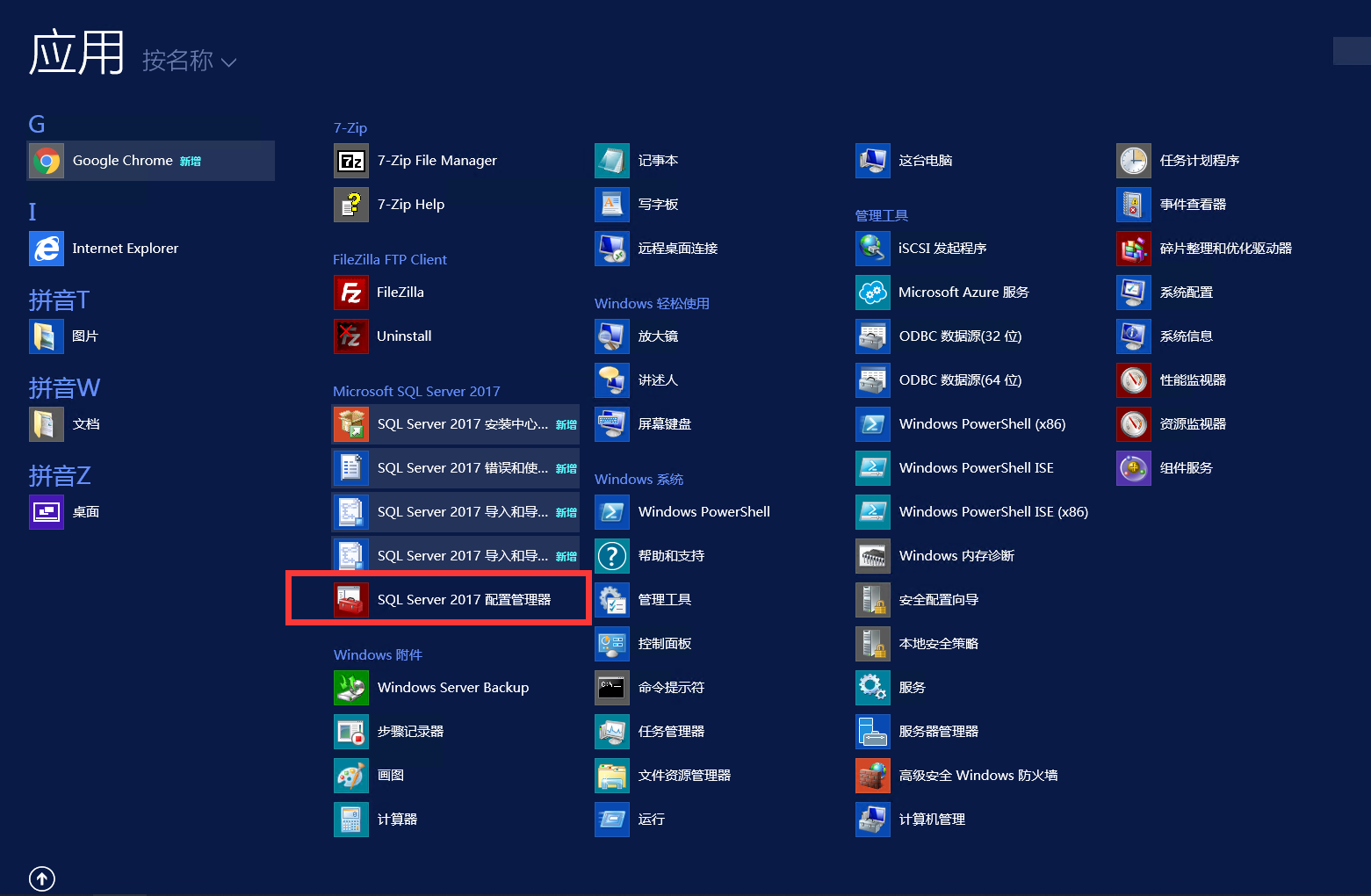Open 记事本 app label
1371x896 pixels.
point(658,161)
